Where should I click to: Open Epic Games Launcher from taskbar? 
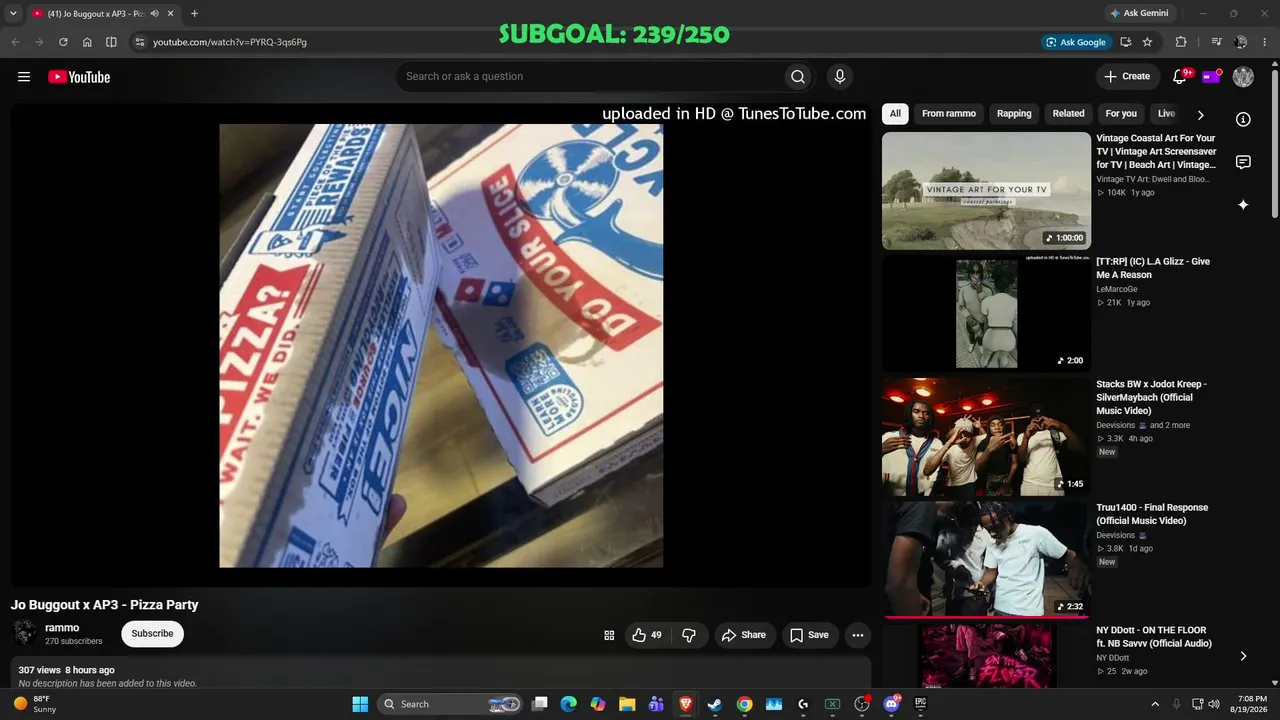click(920, 704)
